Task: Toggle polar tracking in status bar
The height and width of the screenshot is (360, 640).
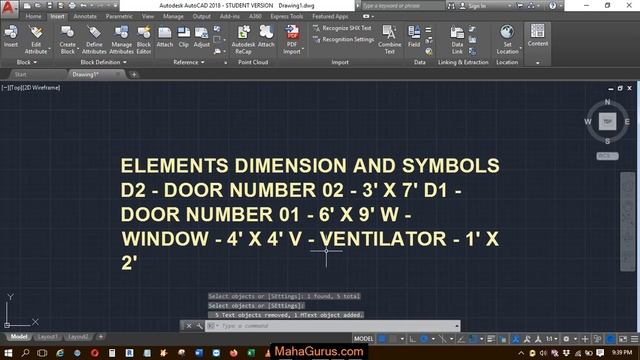Action: tap(424, 339)
